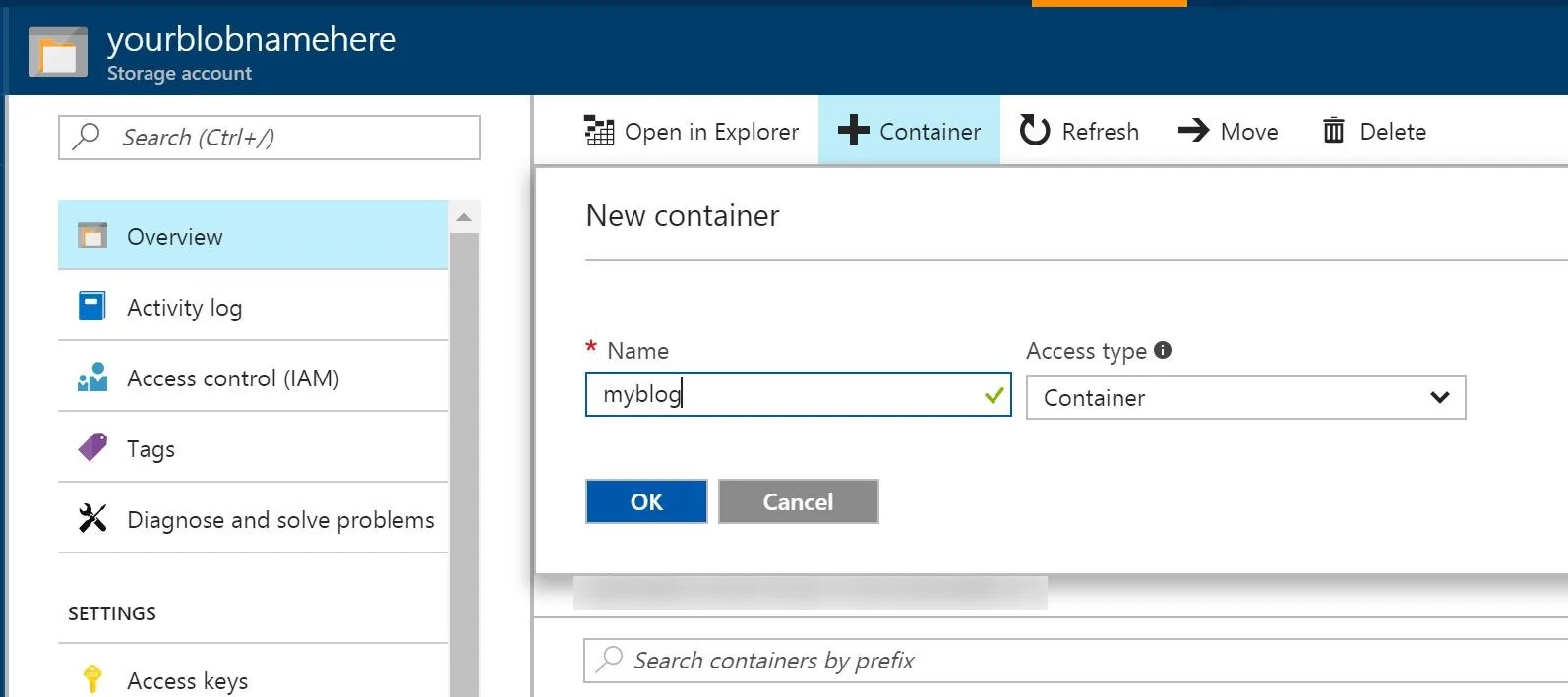Click the magnifier in sidebar search box
The width and height of the screenshot is (1568, 697).
[x=87, y=136]
